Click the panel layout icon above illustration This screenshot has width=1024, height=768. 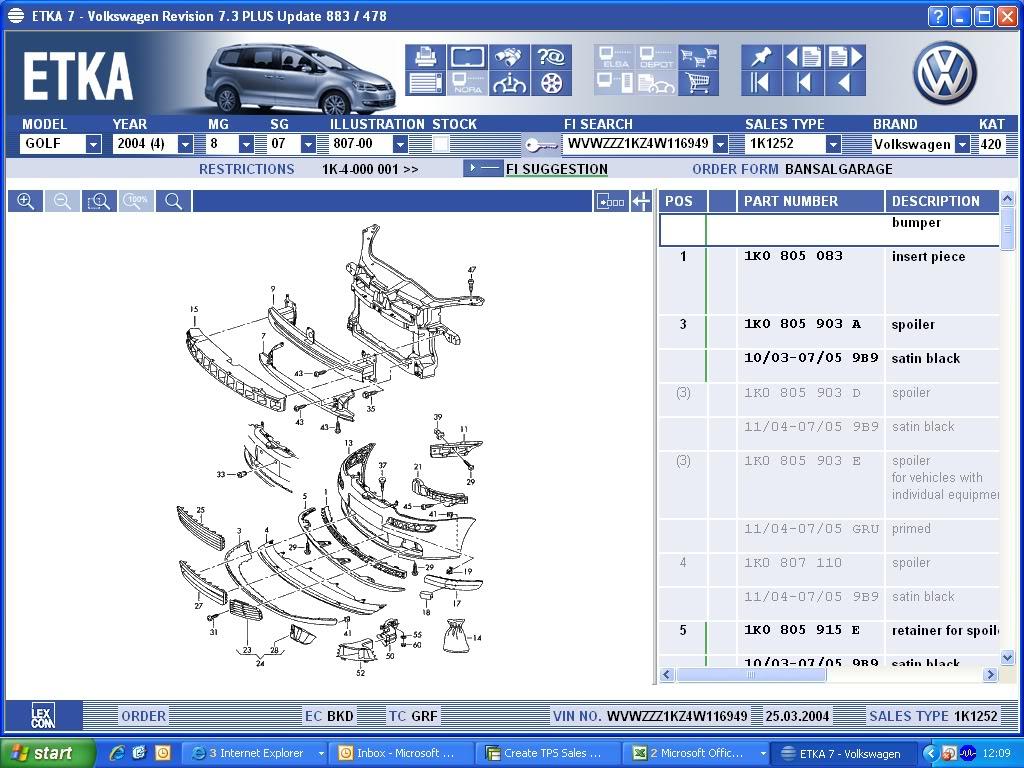pos(611,201)
